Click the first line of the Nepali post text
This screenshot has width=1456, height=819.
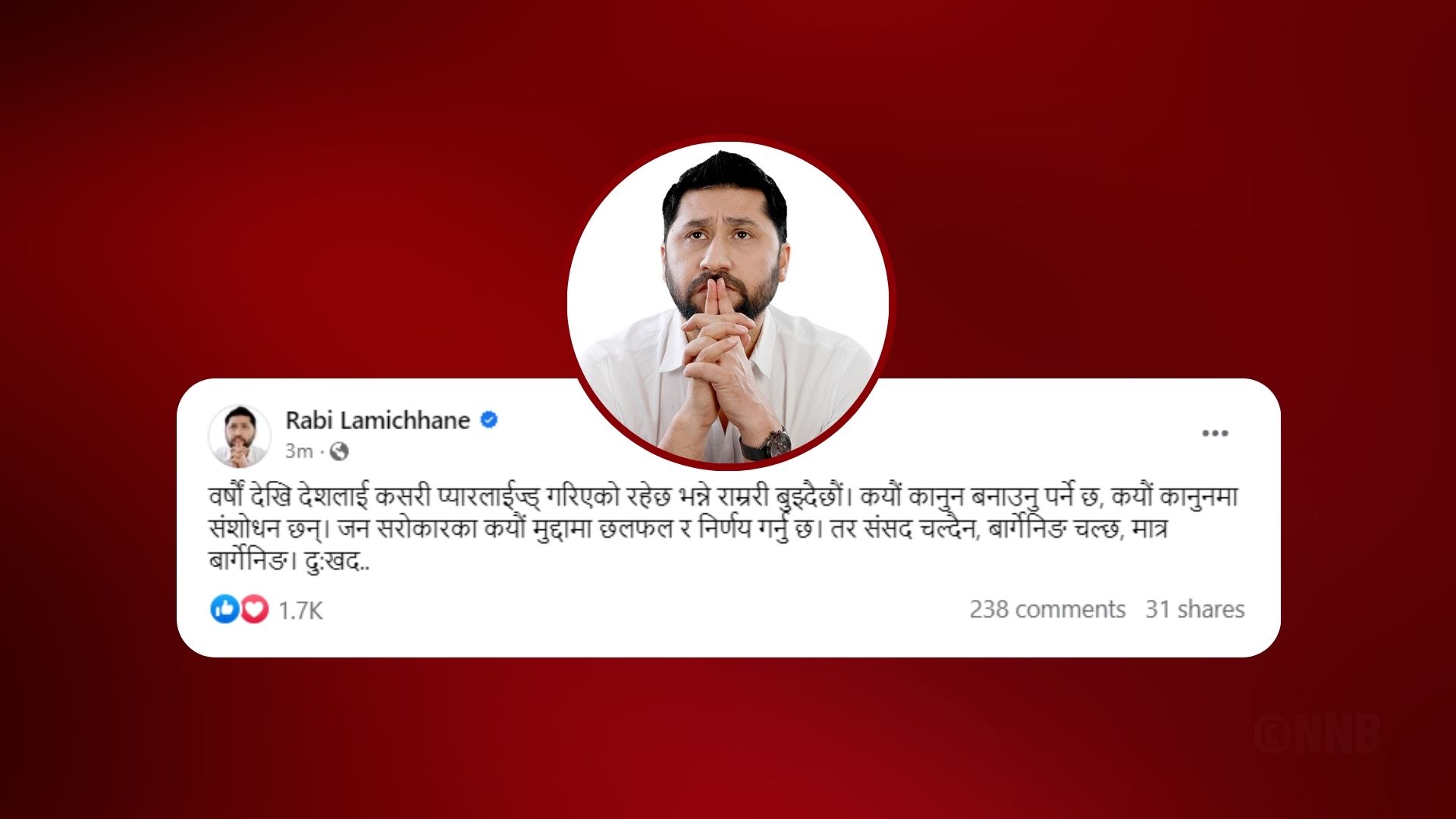point(723,497)
